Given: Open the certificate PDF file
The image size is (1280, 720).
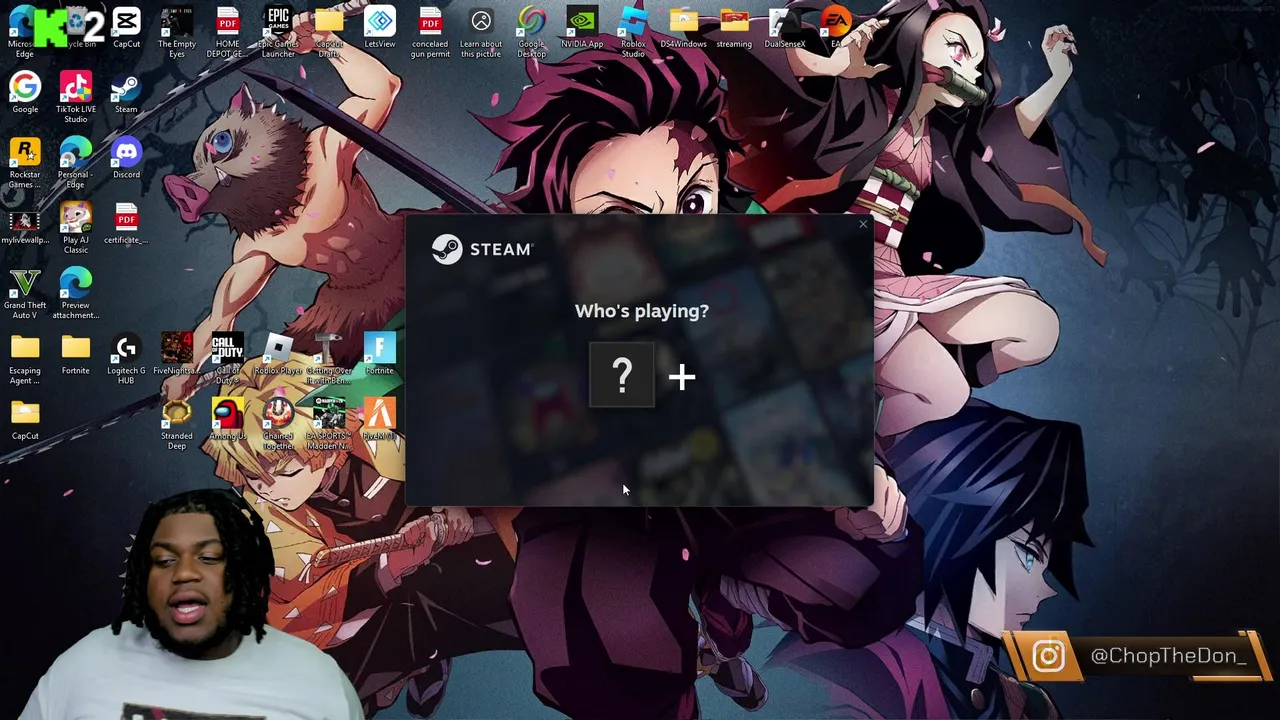Looking at the screenshot, I should (x=126, y=225).
